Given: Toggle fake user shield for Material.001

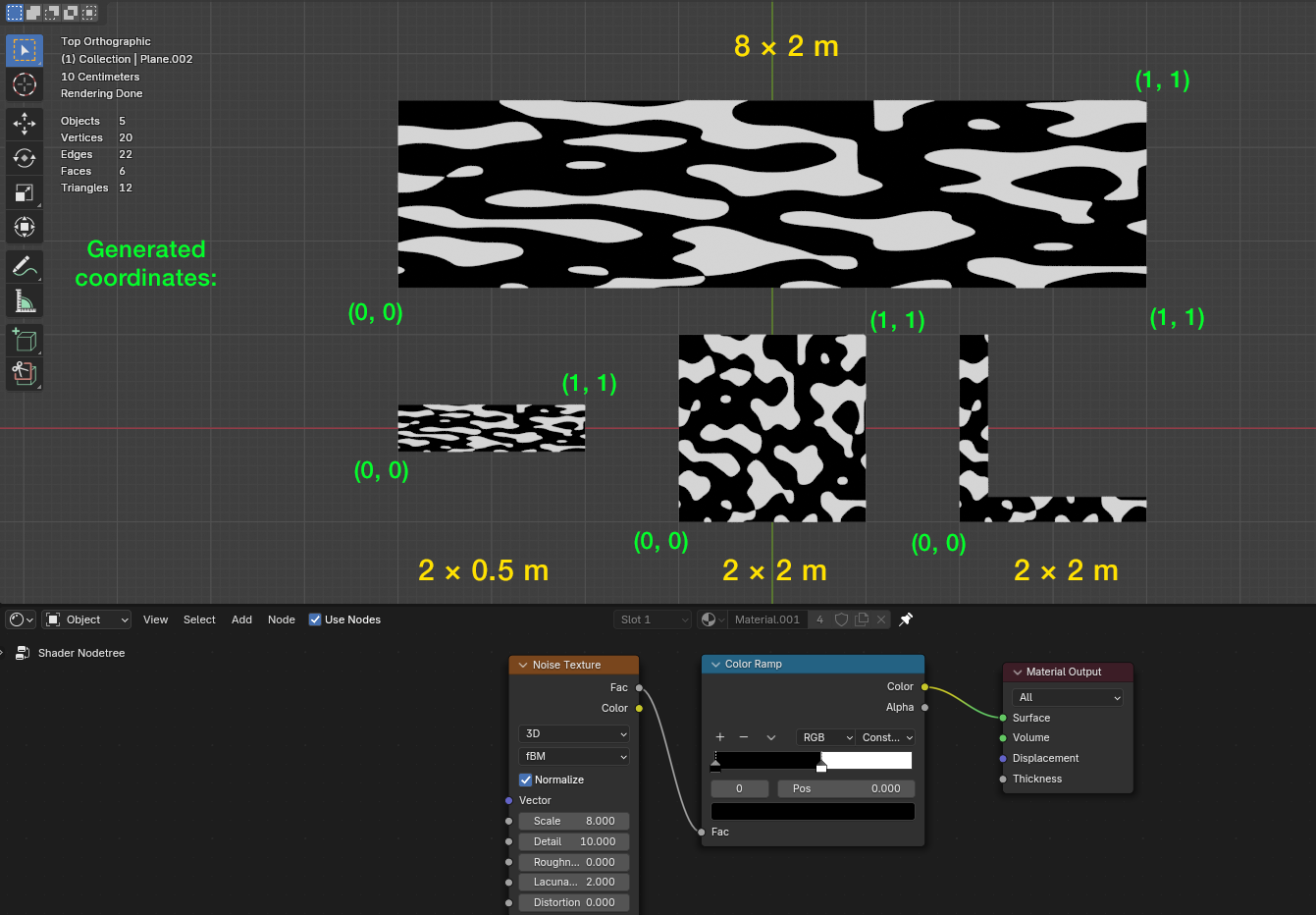Looking at the screenshot, I should coord(841,619).
